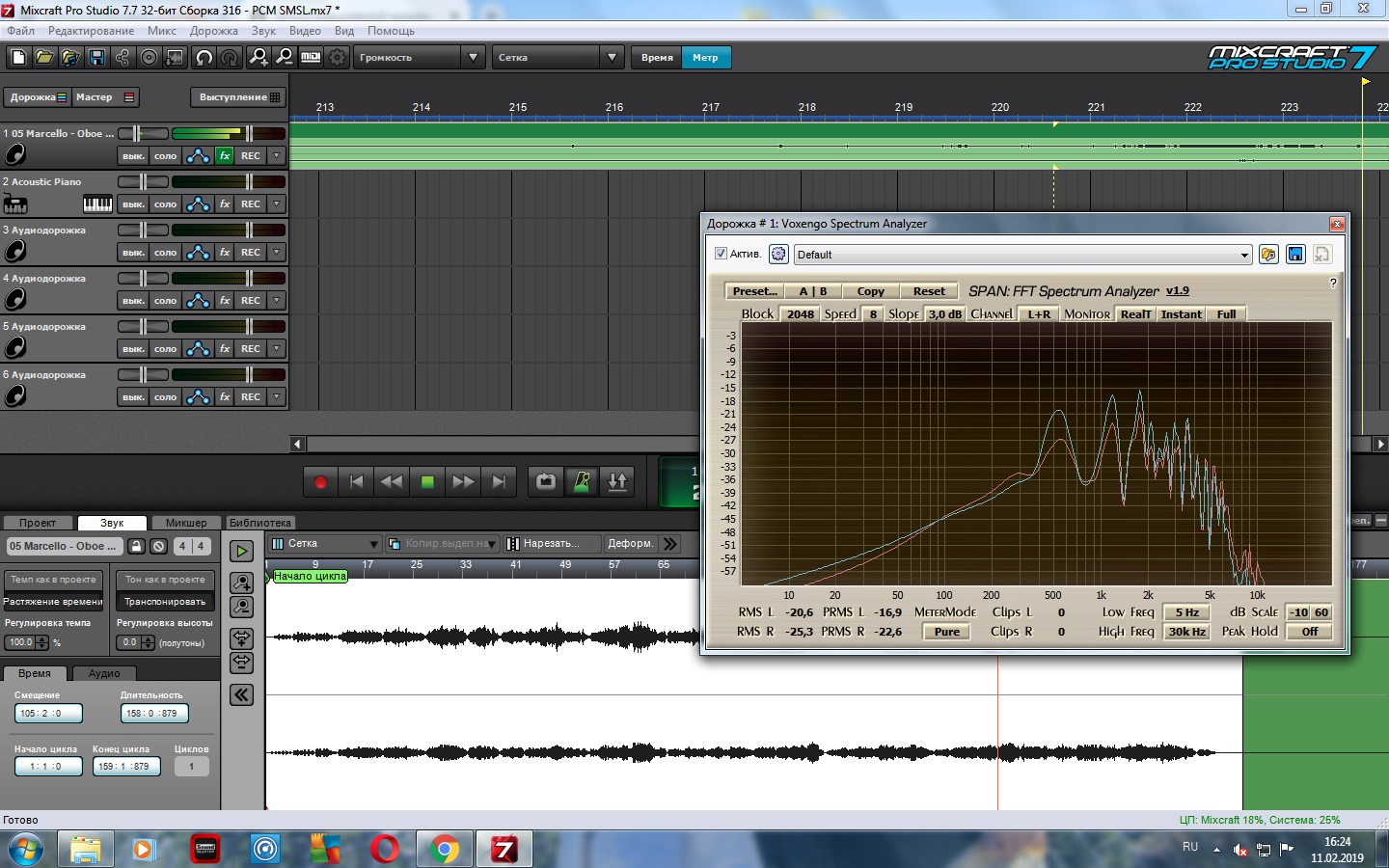Open the Редактирование menu
The height and width of the screenshot is (868, 1389).
click(x=91, y=31)
